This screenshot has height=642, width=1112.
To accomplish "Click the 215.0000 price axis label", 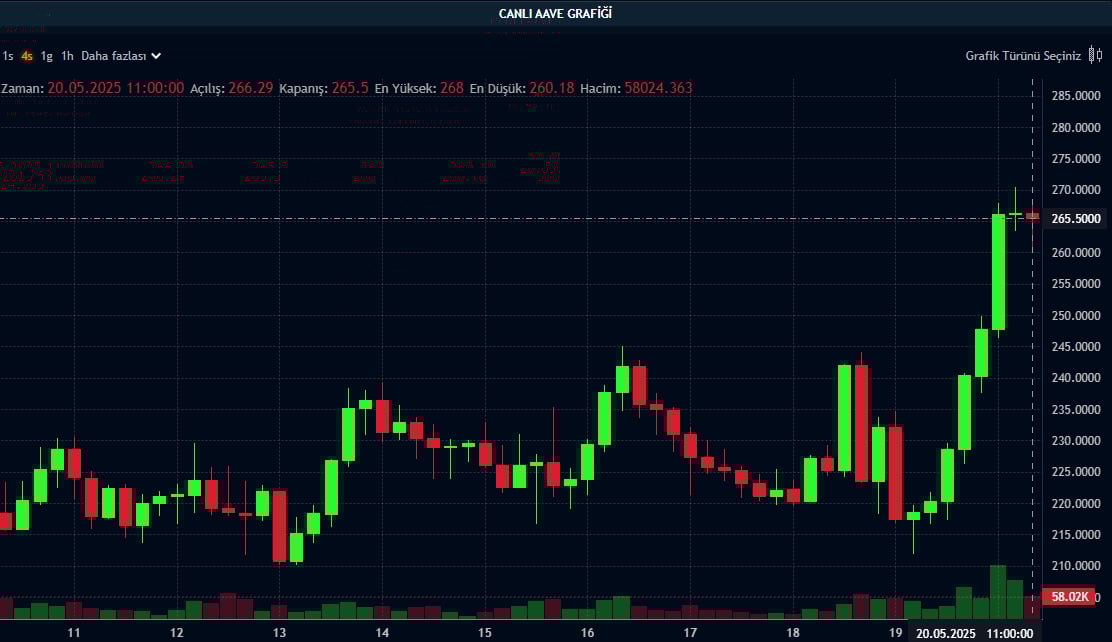I will [x=1076, y=535].
